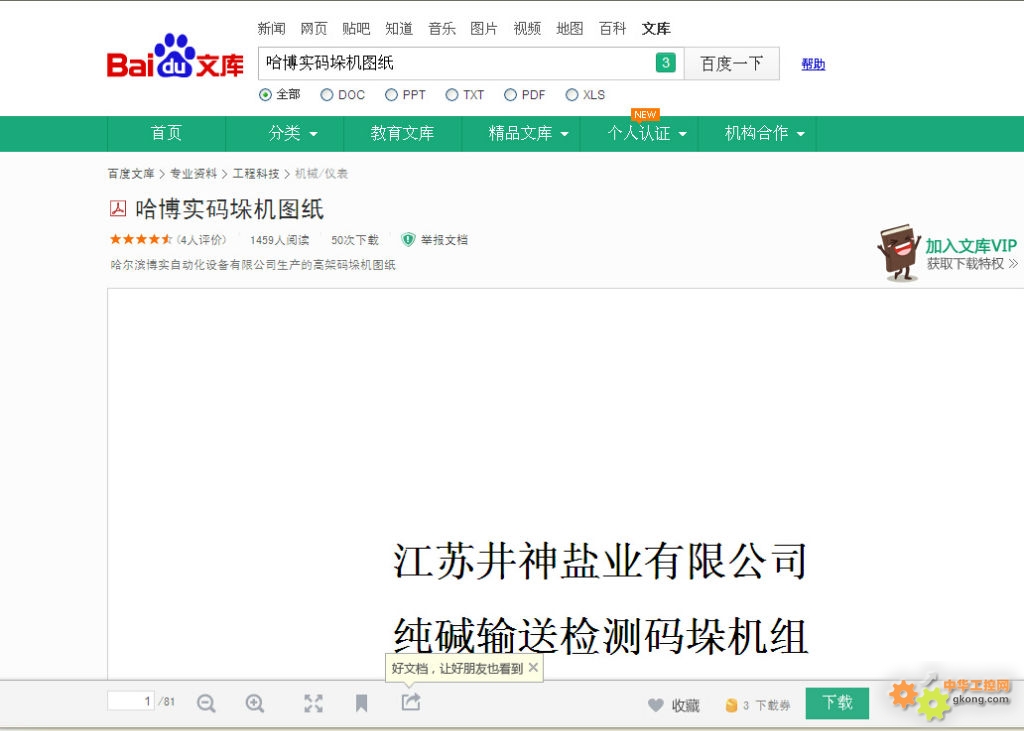This screenshot has height=731, width=1024.
Task: Close the share tooltip popup
Action: [x=534, y=668]
